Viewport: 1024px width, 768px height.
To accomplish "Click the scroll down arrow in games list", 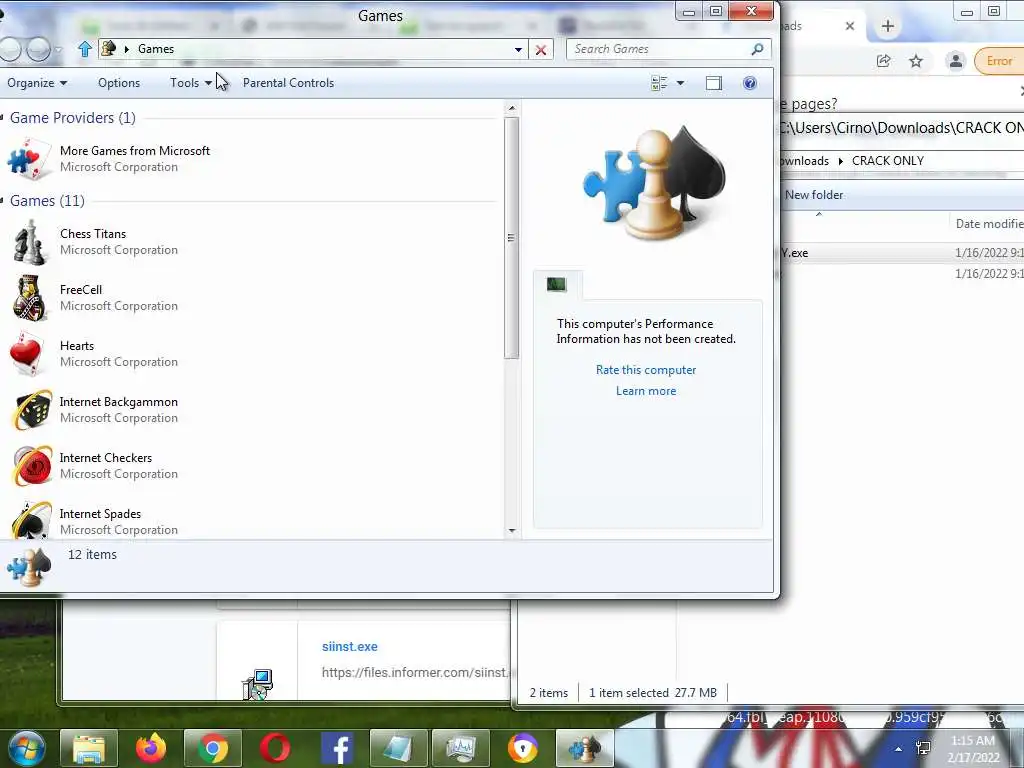I will pyautogui.click(x=511, y=530).
